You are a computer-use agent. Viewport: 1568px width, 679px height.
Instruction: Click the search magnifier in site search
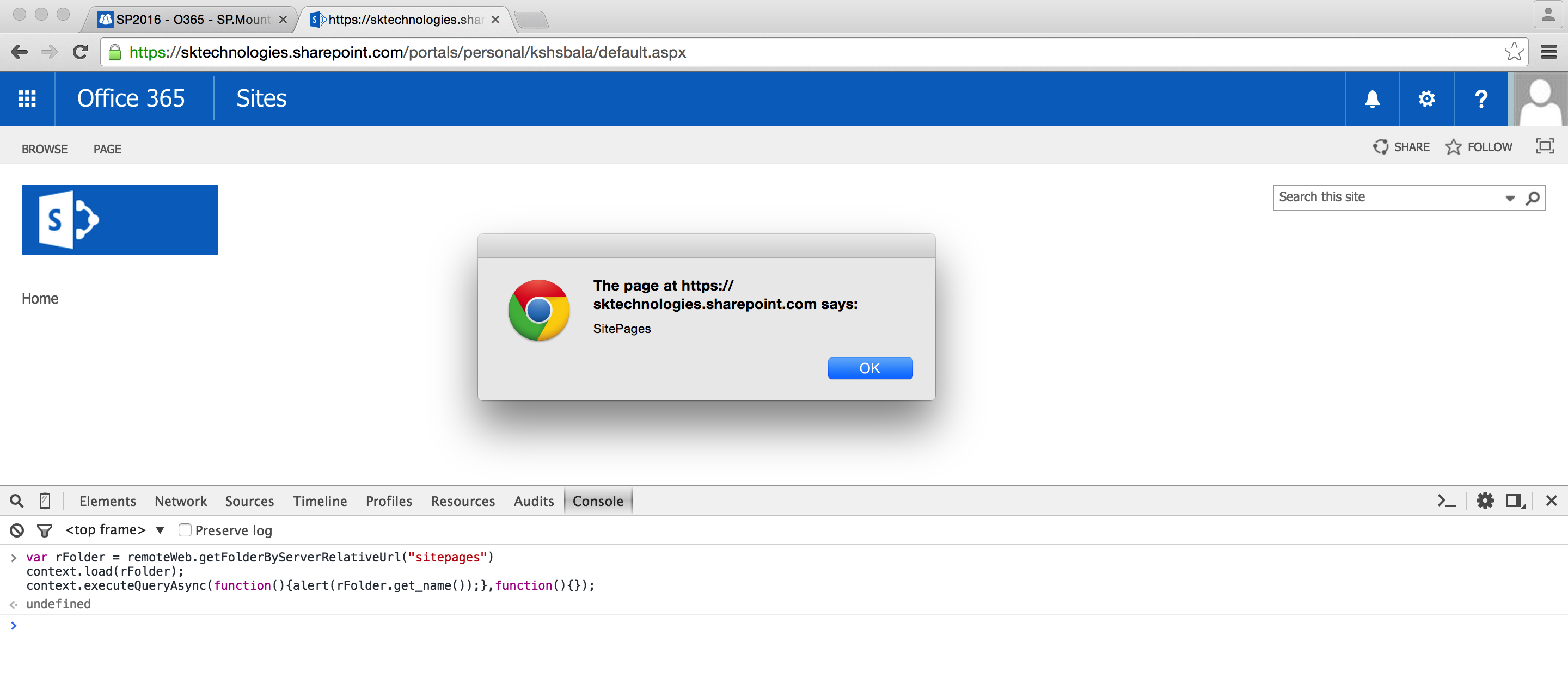(1532, 197)
